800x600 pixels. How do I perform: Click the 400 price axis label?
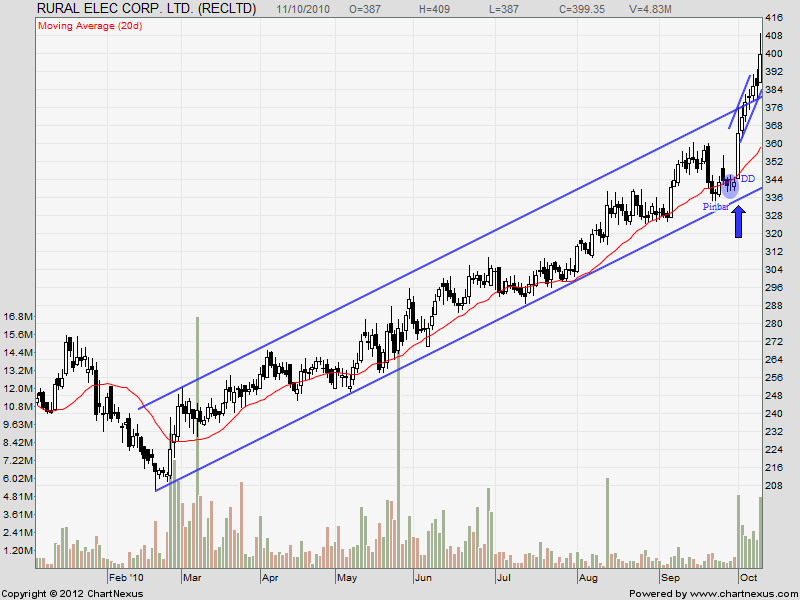click(x=774, y=54)
